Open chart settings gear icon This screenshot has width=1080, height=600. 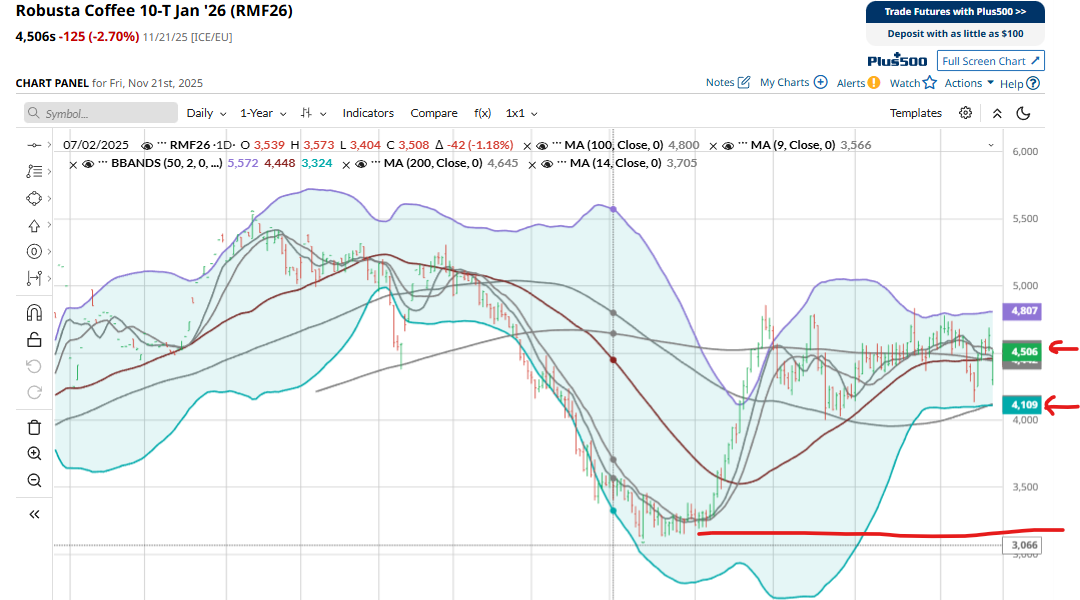coord(965,113)
